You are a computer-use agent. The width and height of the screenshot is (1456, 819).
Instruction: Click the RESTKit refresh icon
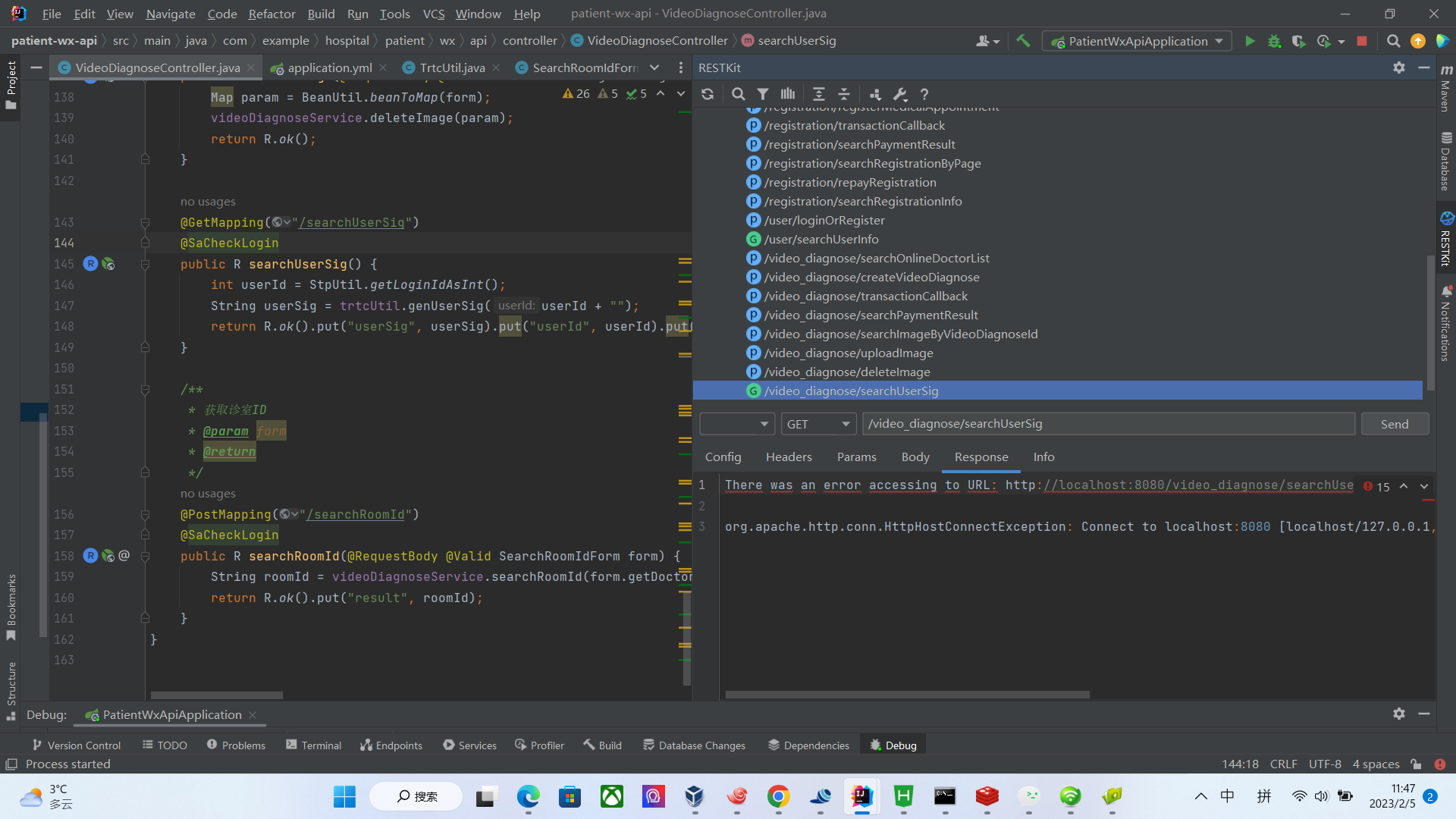708,94
